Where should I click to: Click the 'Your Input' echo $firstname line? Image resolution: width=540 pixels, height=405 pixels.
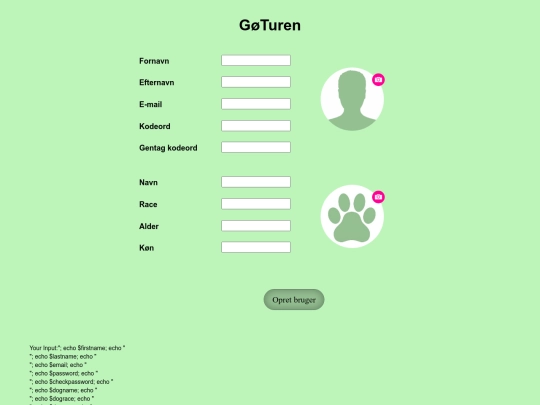(x=77, y=348)
